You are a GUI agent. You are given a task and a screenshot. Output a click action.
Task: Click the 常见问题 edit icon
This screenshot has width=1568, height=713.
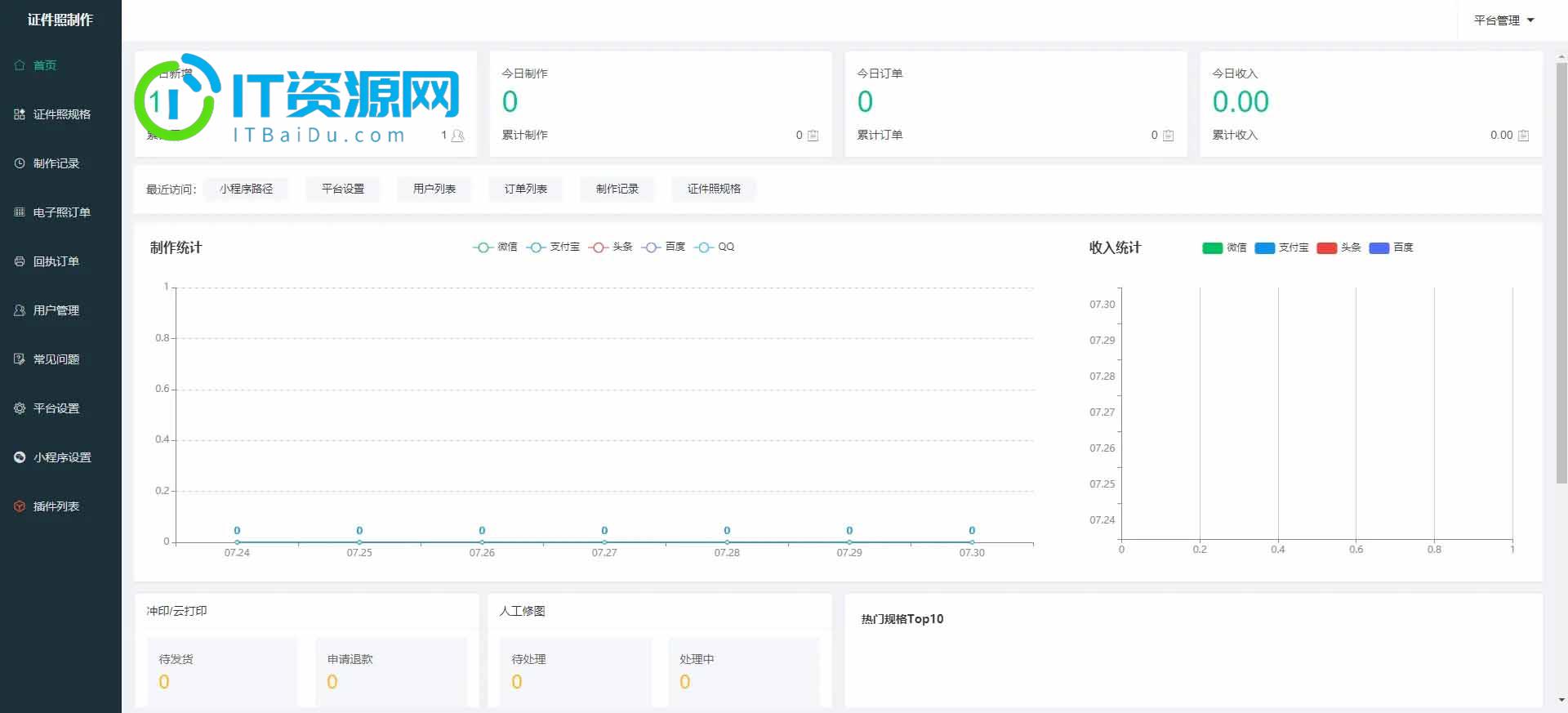20,359
